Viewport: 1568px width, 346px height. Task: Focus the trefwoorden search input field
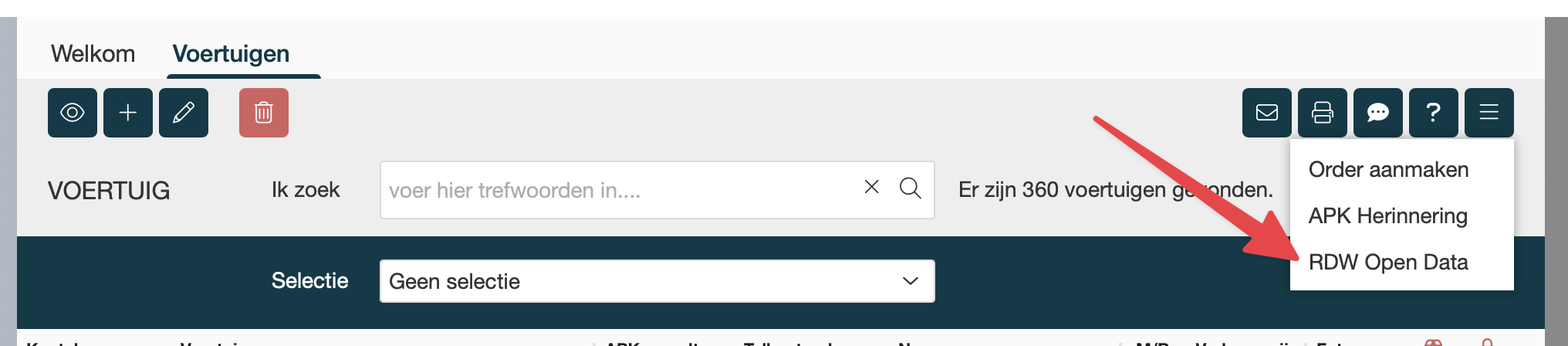pyautogui.click(x=657, y=190)
